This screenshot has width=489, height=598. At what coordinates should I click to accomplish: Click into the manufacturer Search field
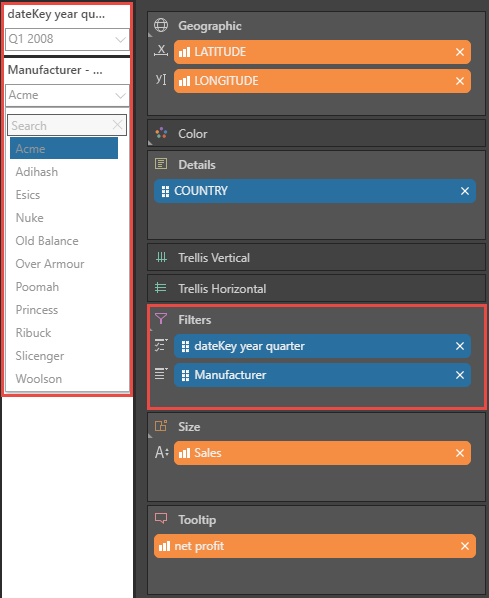[x=60, y=125]
